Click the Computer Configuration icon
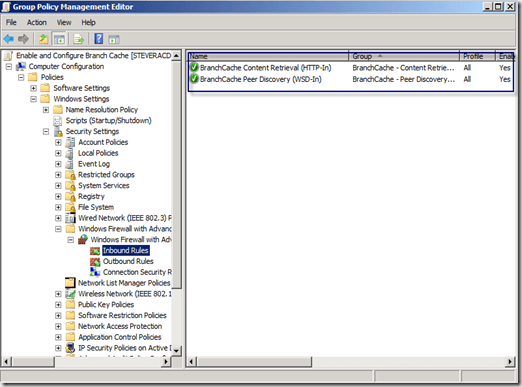The height and width of the screenshot is (387, 522). pyautogui.click(x=21, y=66)
